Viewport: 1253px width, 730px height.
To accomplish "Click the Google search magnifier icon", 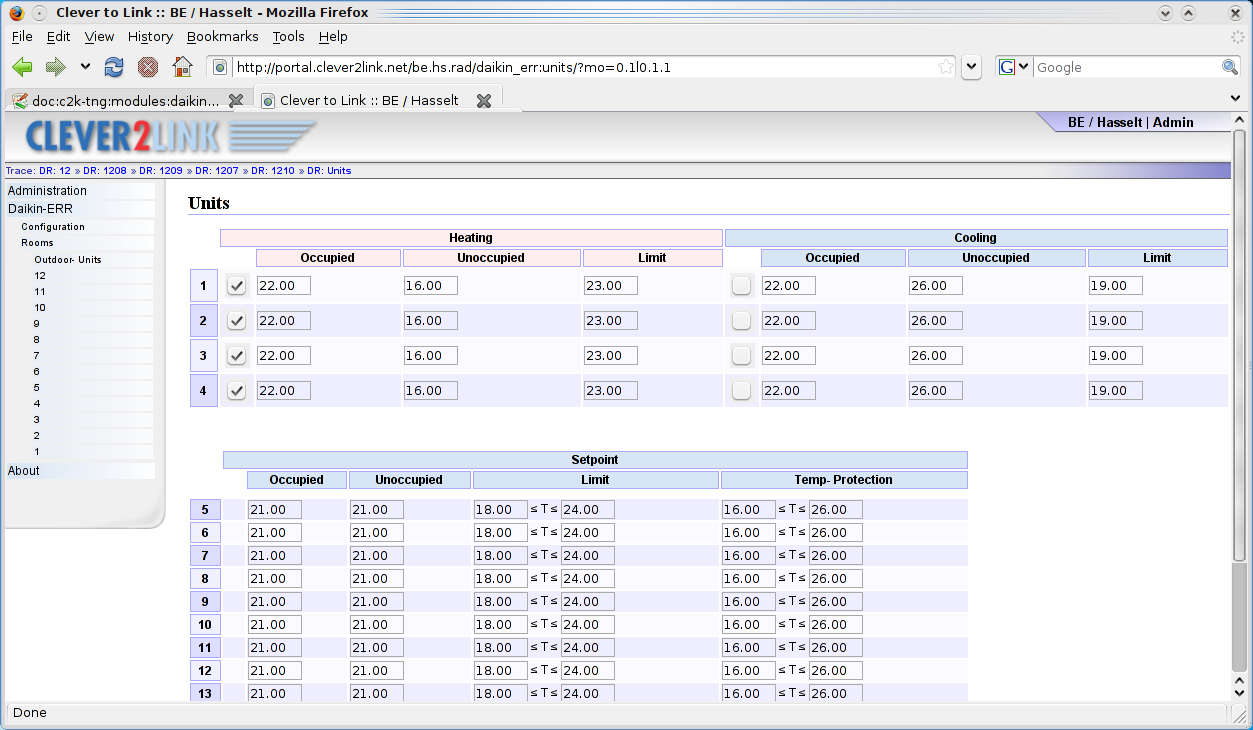I will [x=1230, y=67].
